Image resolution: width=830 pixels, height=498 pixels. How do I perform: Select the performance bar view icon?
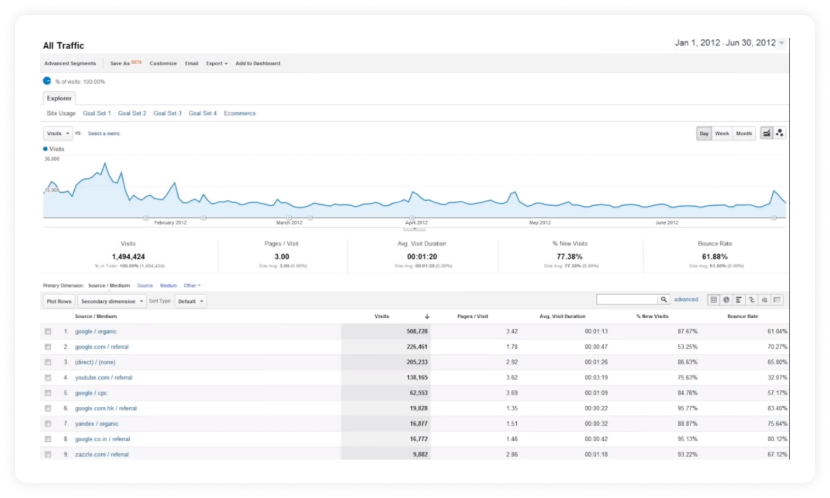[739, 300]
